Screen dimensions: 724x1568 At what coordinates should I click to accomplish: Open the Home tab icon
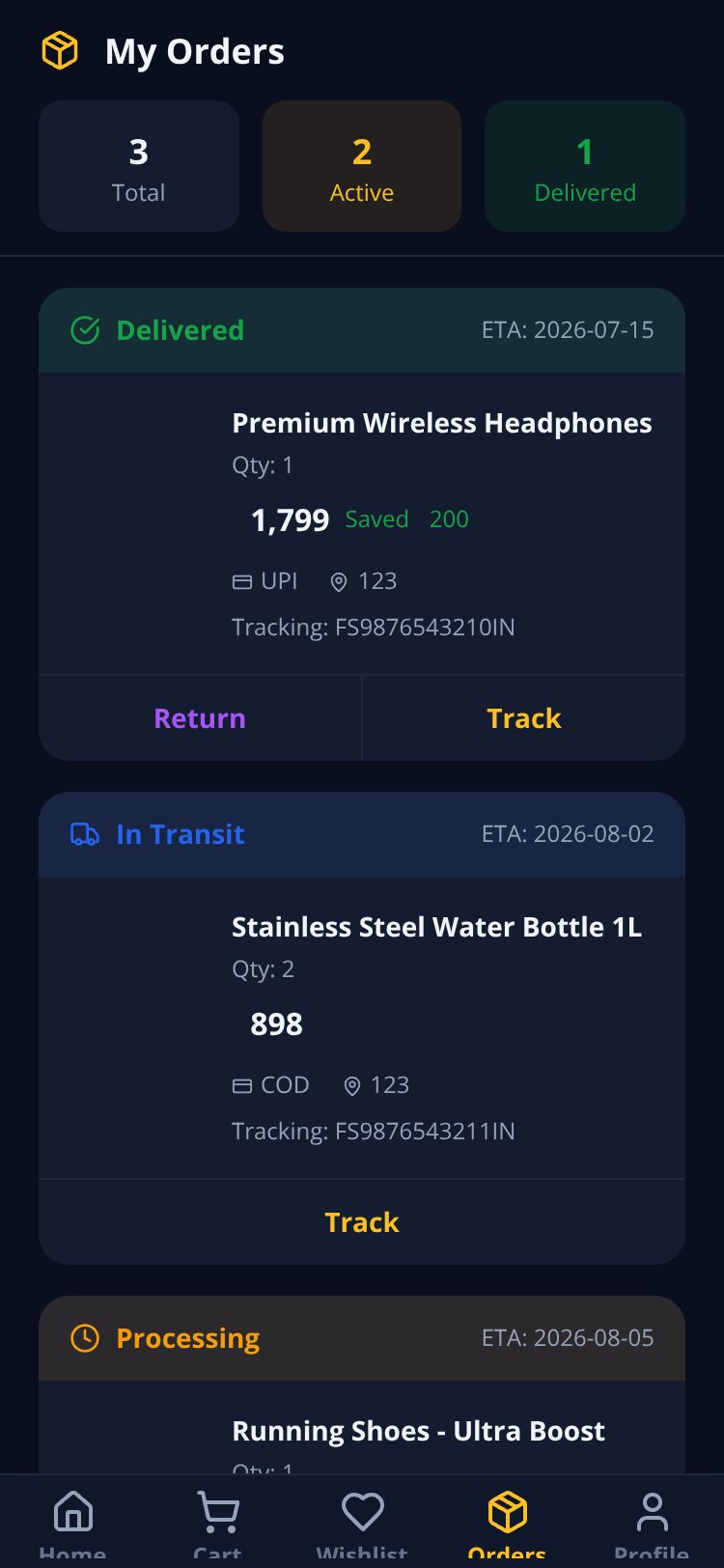(x=73, y=1511)
